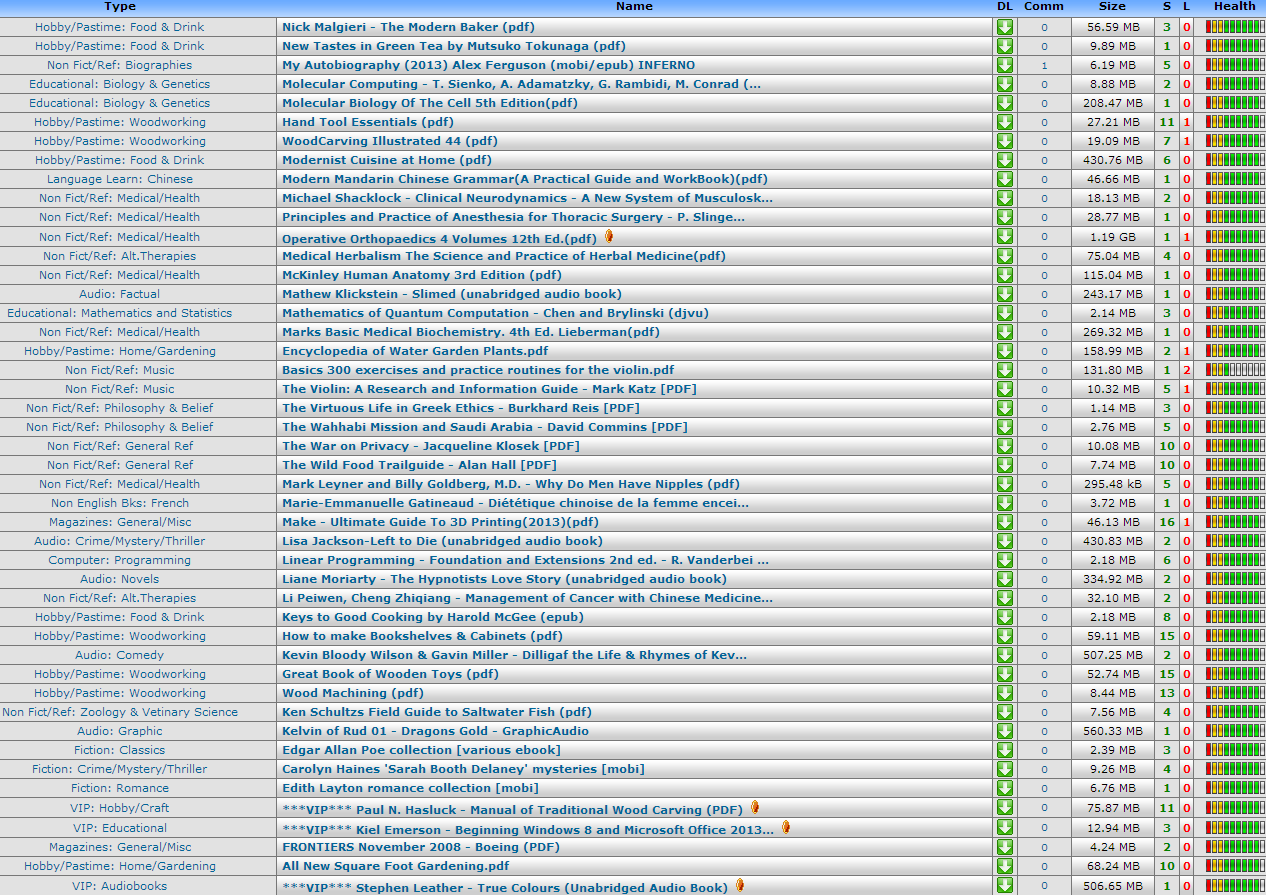Sort by seeders S column header
Screen dimensions: 1266x895
coord(1167,7)
